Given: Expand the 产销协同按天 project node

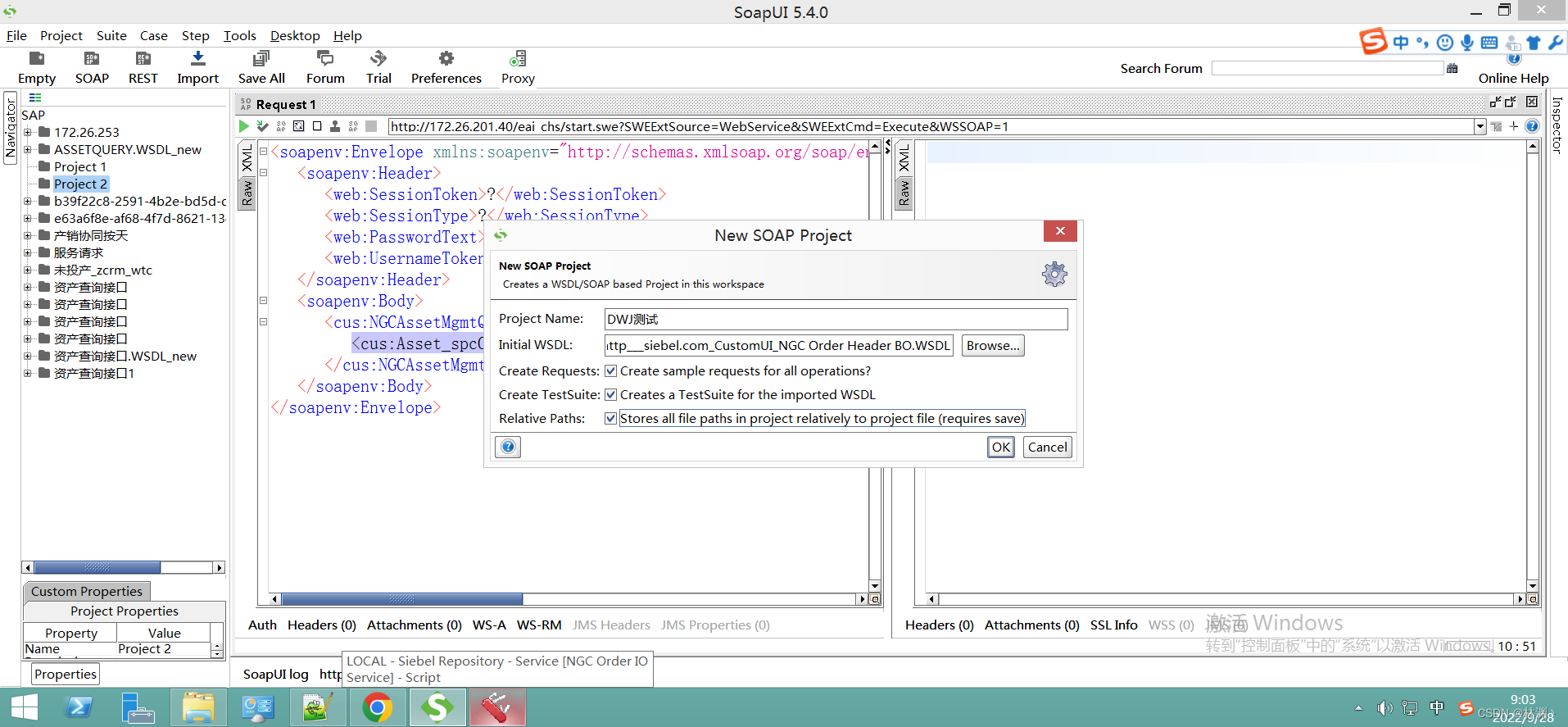Looking at the screenshot, I should (28, 235).
